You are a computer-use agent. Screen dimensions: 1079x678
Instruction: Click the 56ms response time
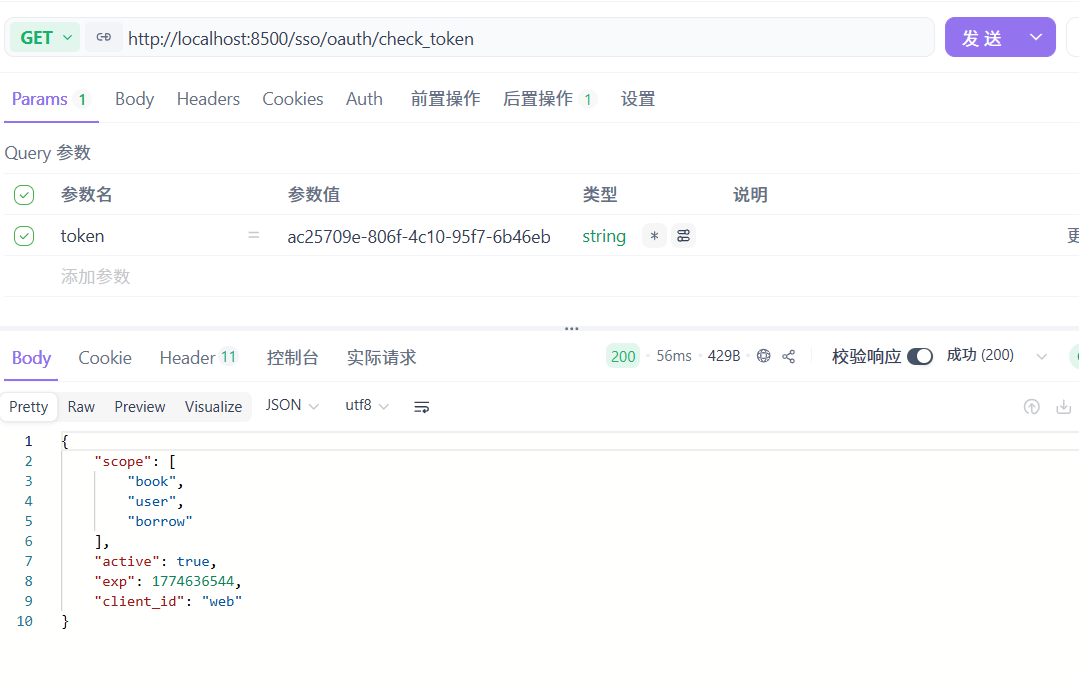click(674, 356)
